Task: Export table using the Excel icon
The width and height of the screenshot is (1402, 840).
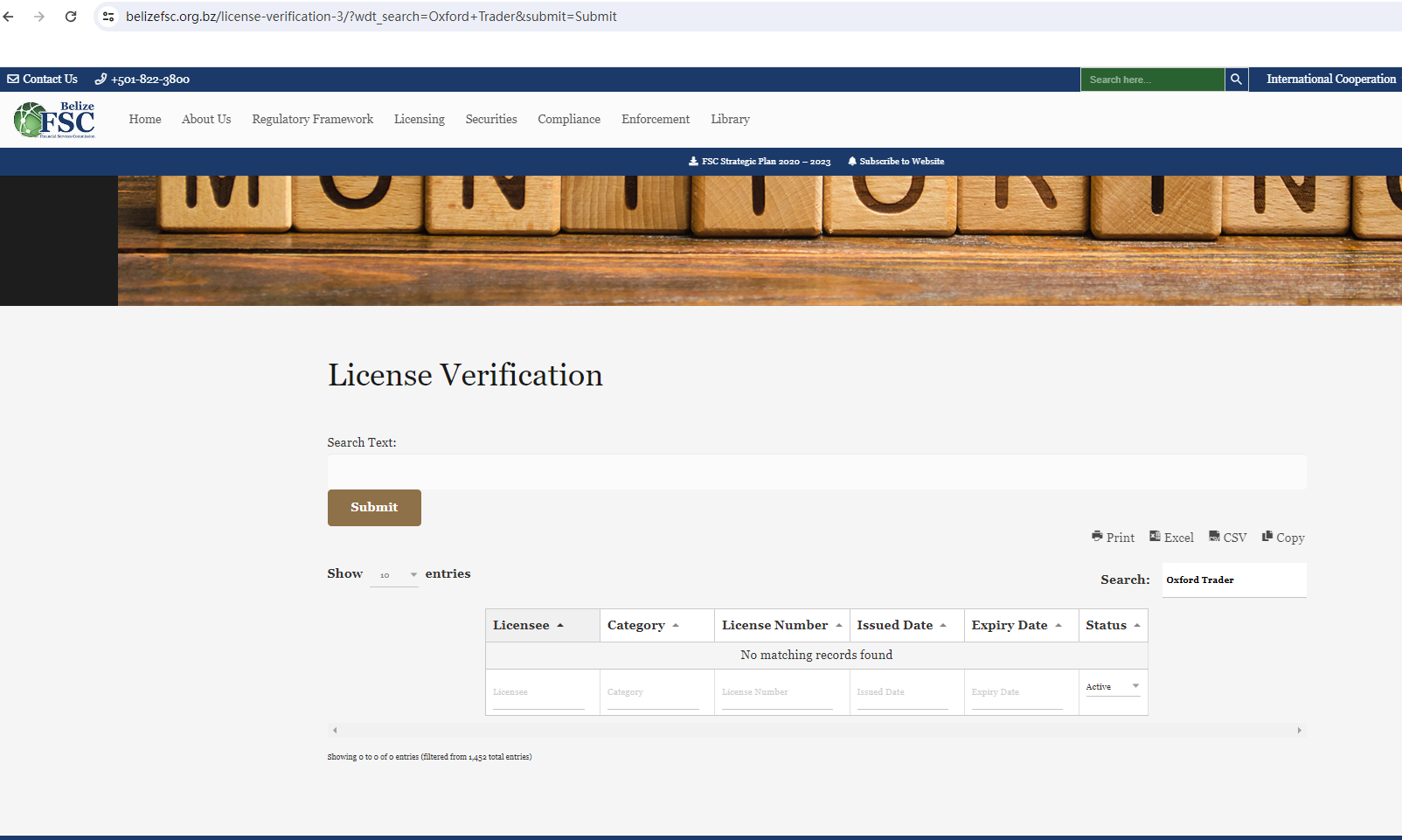Action: coord(1155,537)
